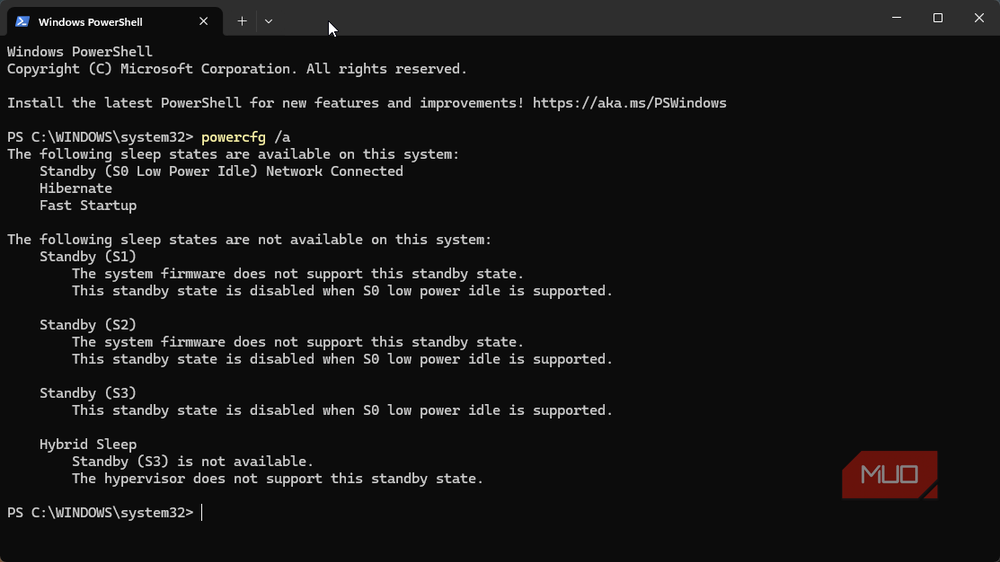Screen dimensions: 1000x562
Task: Open the https://aka.ms/PSWindows link
Action: pos(629,103)
